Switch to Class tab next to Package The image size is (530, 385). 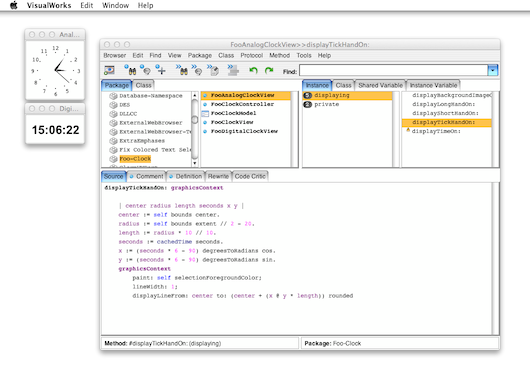[144, 85]
